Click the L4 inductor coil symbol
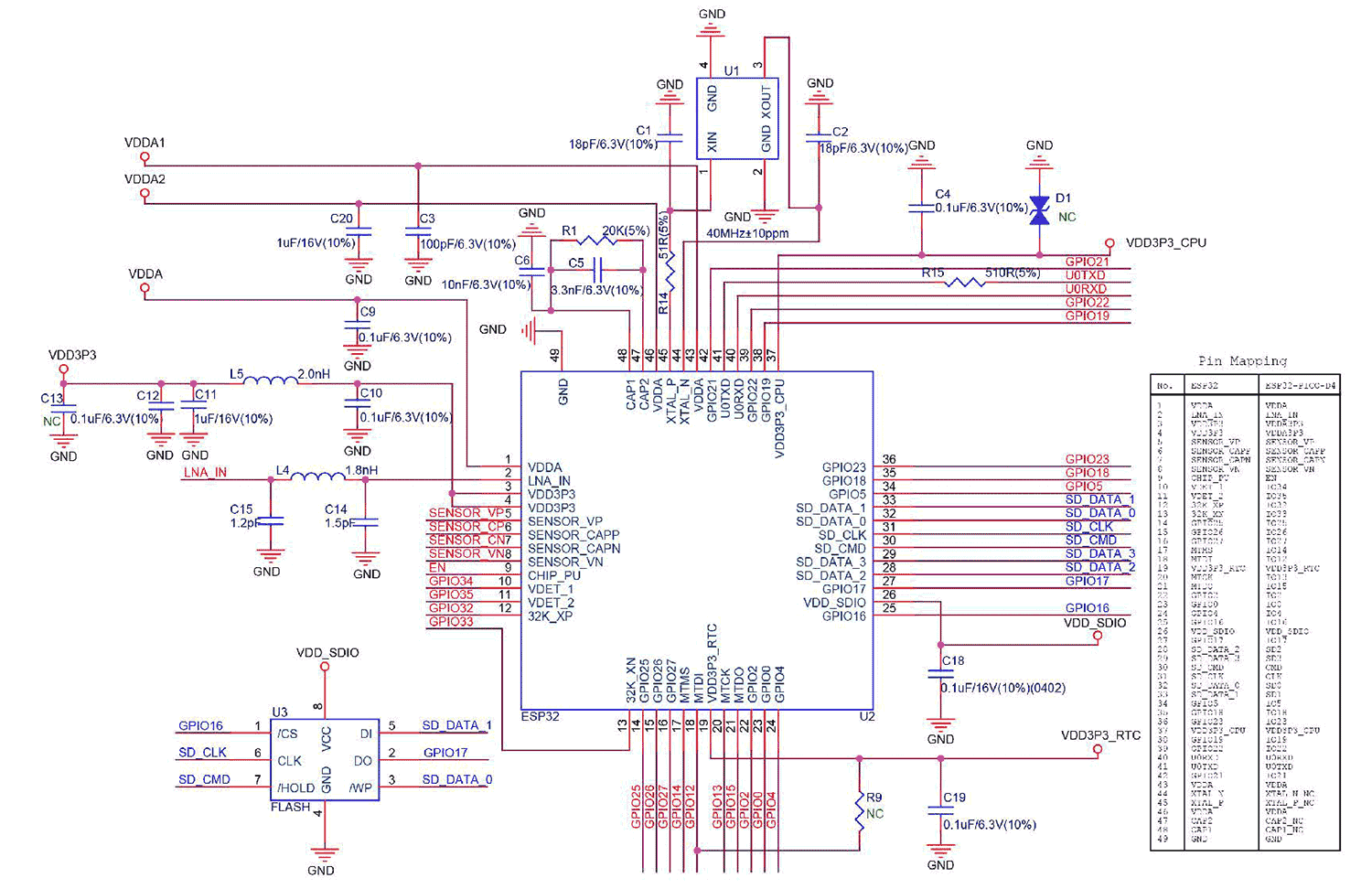The image size is (1372, 889). 317,476
